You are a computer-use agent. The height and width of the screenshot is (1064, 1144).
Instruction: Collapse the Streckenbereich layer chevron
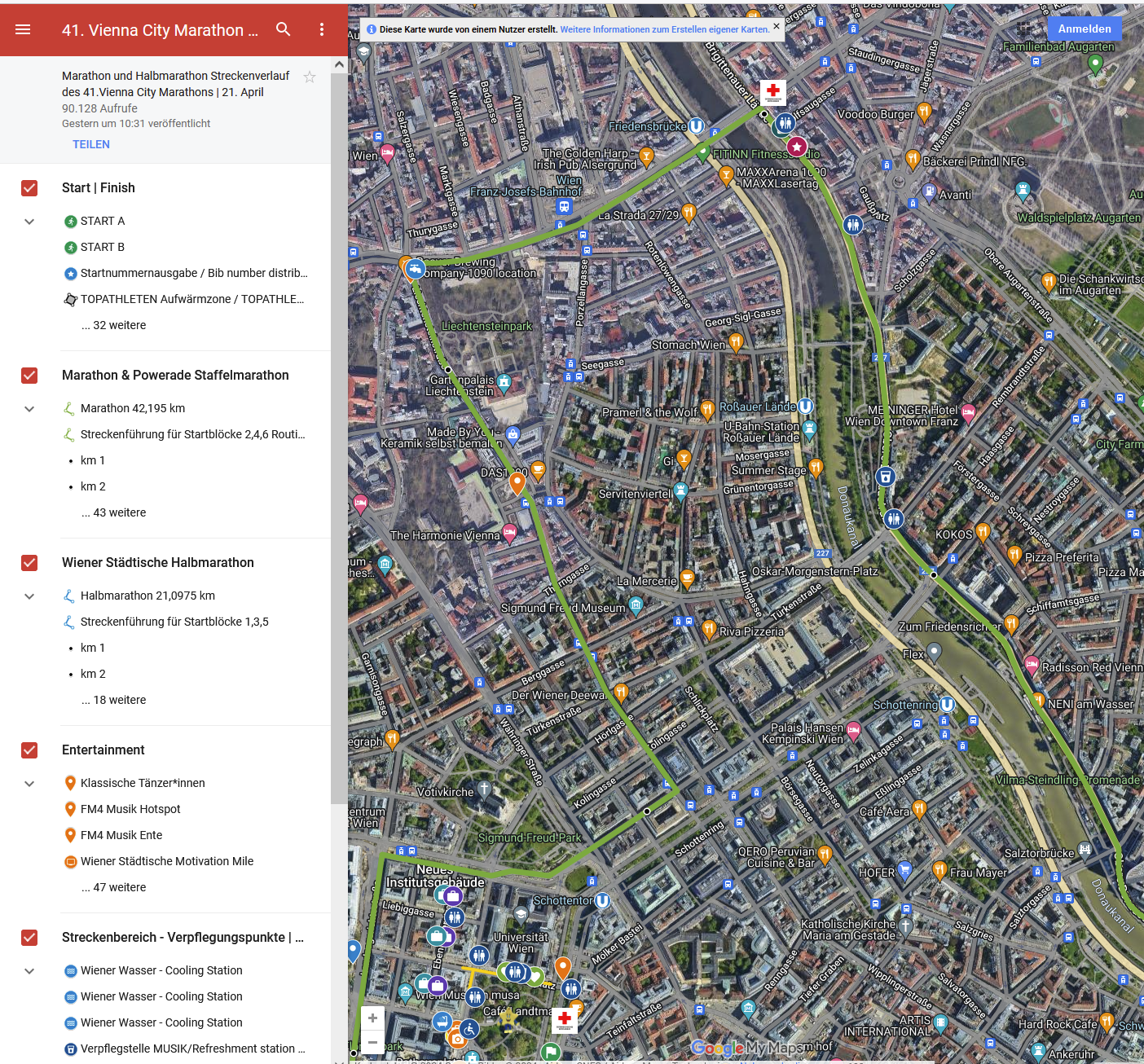29,971
